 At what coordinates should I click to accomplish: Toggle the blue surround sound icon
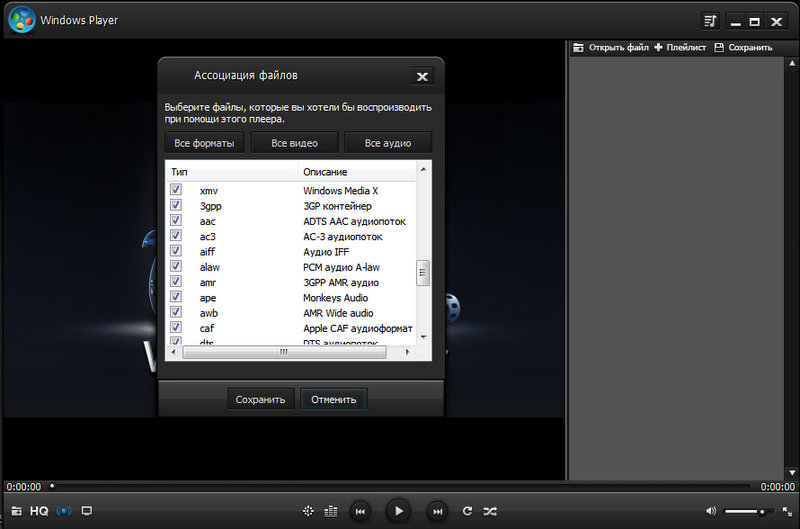64,511
